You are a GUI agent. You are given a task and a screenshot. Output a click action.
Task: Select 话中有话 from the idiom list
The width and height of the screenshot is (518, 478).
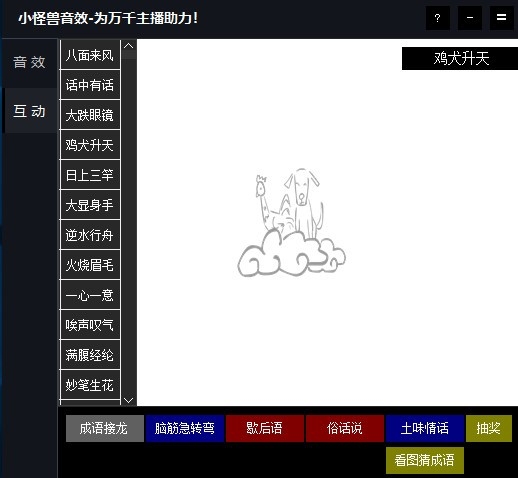tap(90, 85)
